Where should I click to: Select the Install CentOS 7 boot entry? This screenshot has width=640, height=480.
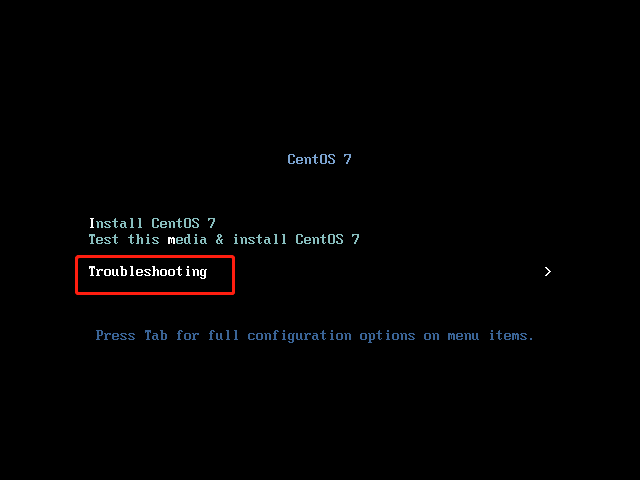click(152, 223)
